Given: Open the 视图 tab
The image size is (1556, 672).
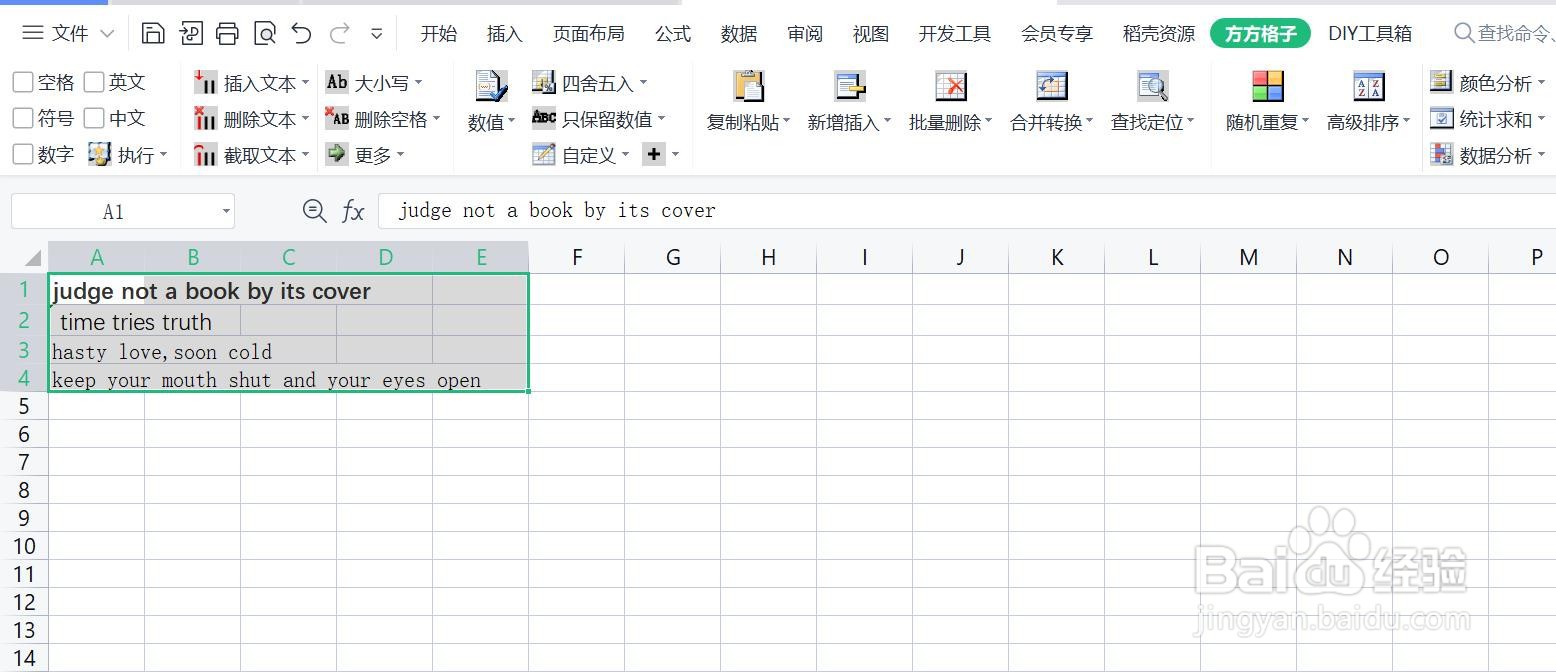Looking at the screenshot, I should pos(870,33).
